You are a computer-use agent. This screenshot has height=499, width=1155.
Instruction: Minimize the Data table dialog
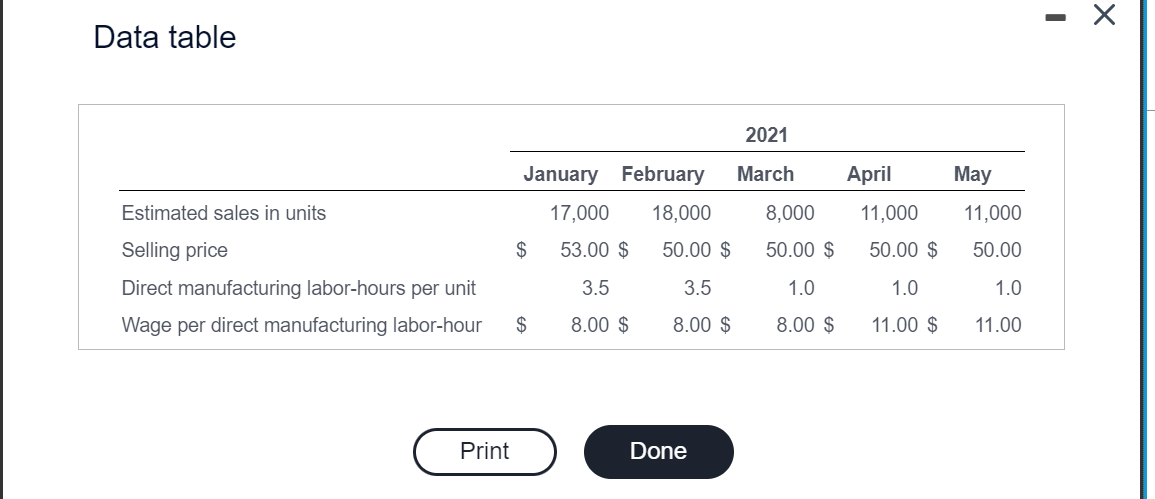1057,15
